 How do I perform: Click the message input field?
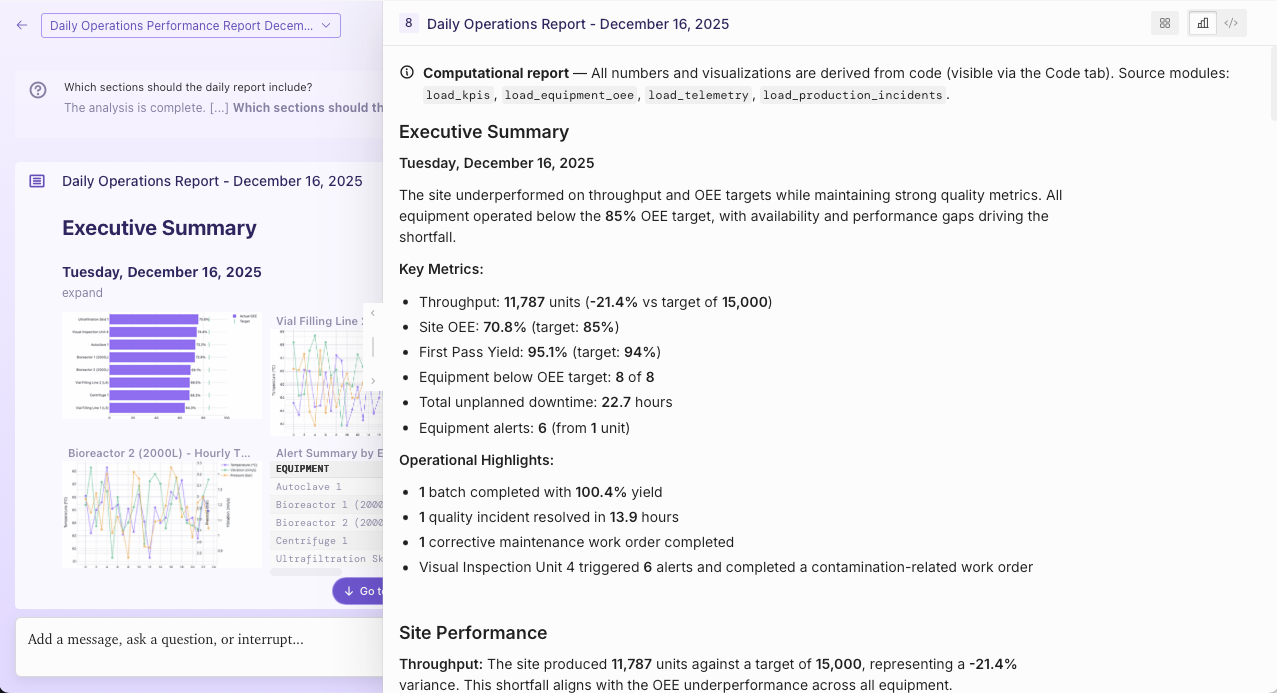200,639
